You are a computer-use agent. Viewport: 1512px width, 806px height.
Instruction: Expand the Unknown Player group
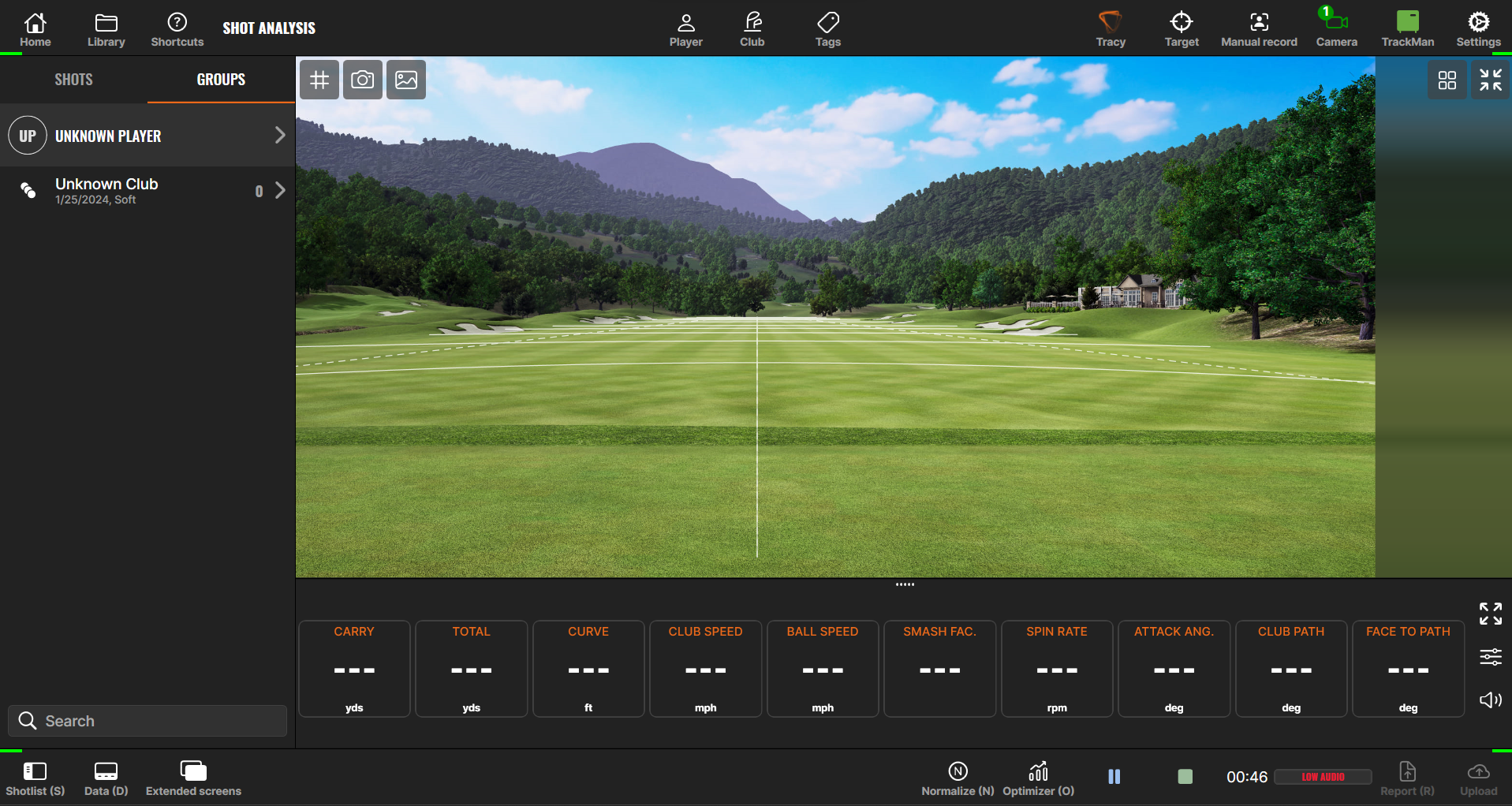pos(280,135)
